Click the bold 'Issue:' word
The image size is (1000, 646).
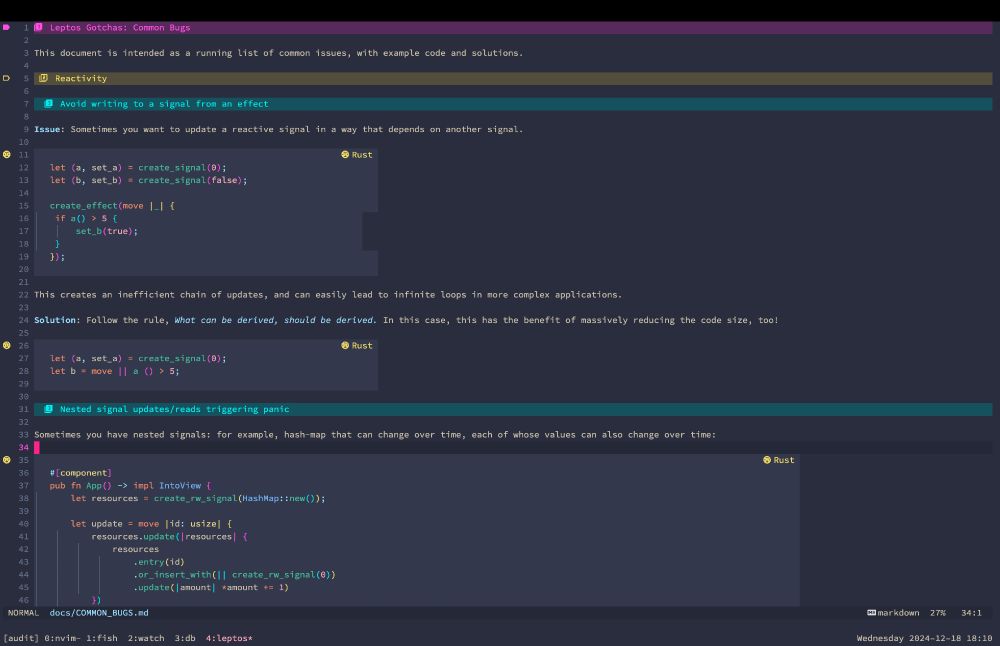[x=50, y=129]
